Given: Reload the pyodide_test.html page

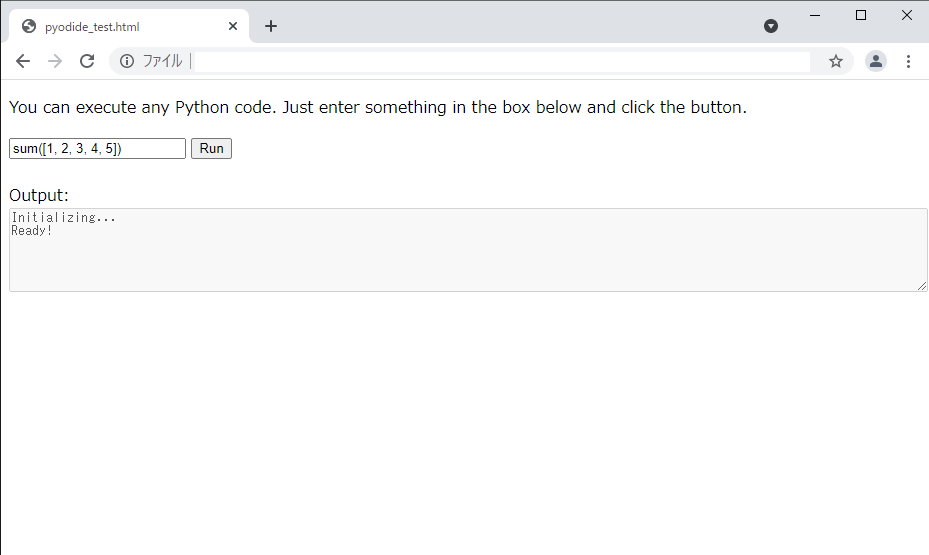Looking at the screenshot, I should (x=87, y=61).
